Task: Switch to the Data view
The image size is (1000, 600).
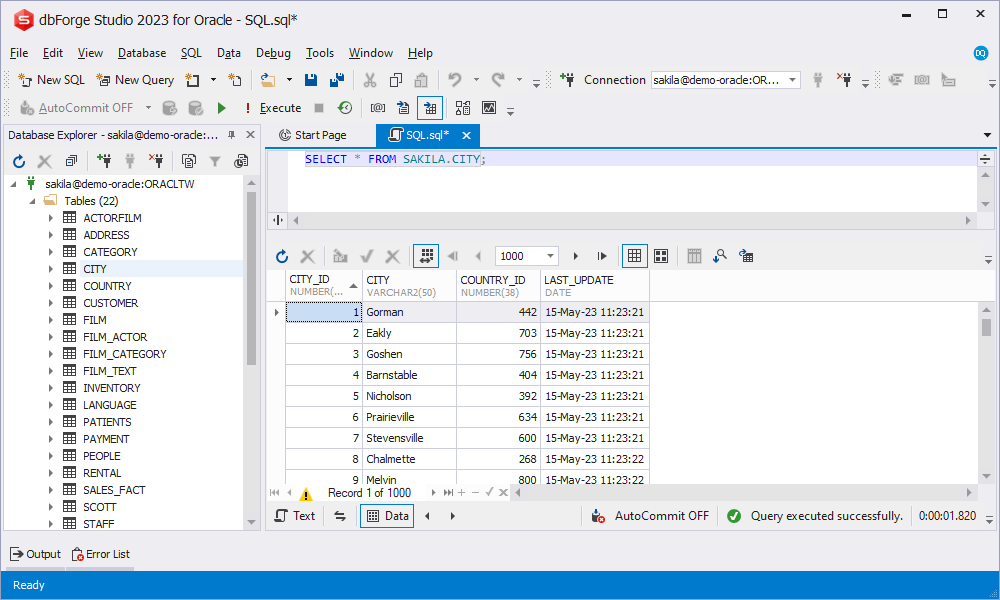Action: pyautogui.click(x=387, y=516)
